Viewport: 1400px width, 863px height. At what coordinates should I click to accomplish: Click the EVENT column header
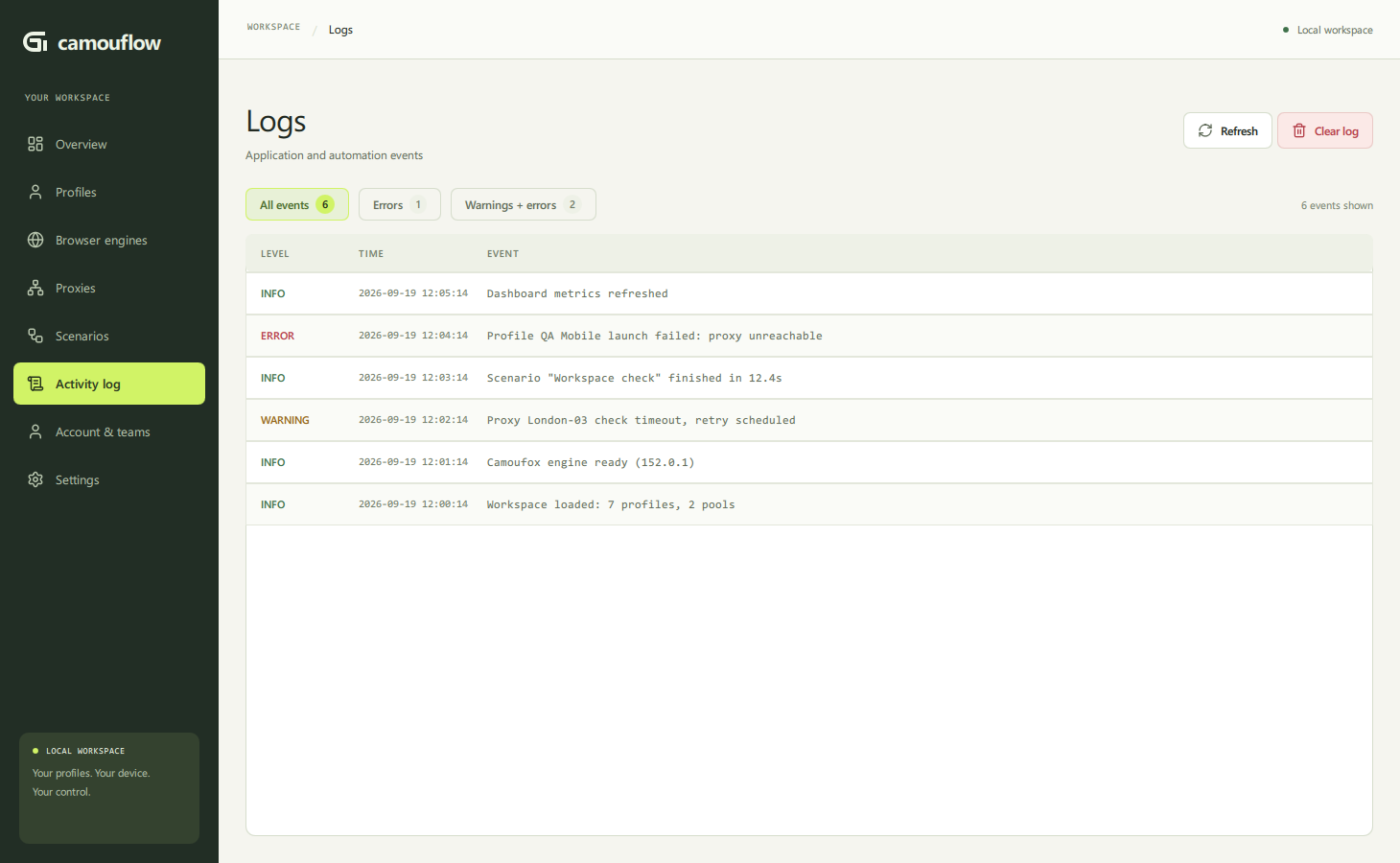point(502,254)
